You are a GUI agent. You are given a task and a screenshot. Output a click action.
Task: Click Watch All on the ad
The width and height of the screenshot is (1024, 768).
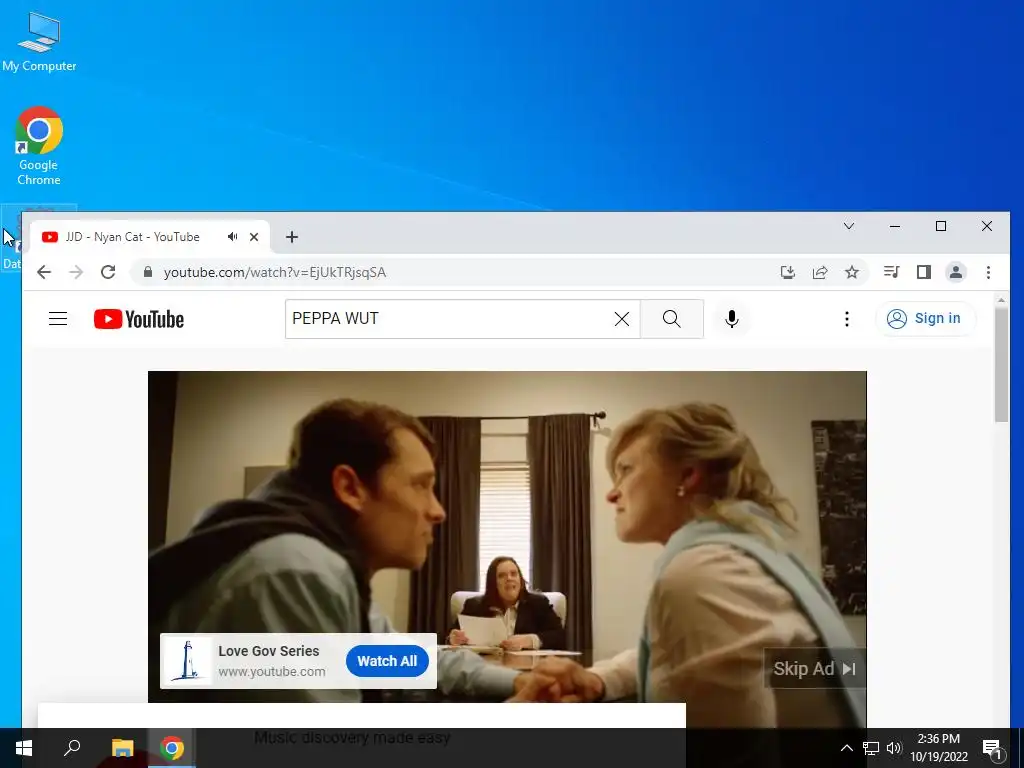[387, 661]
